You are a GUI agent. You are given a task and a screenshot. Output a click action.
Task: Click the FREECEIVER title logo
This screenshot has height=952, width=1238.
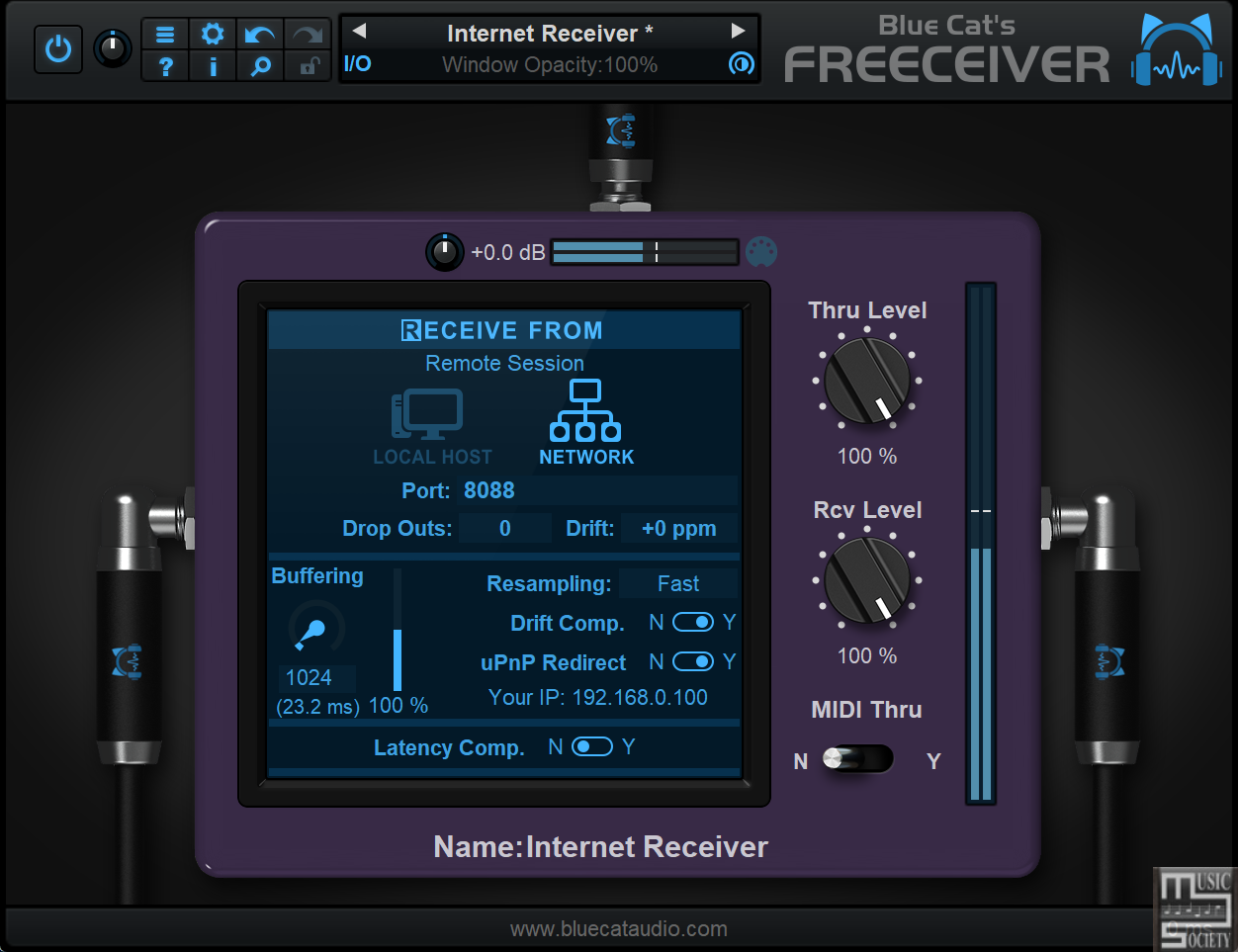click(x=947, y=65)
